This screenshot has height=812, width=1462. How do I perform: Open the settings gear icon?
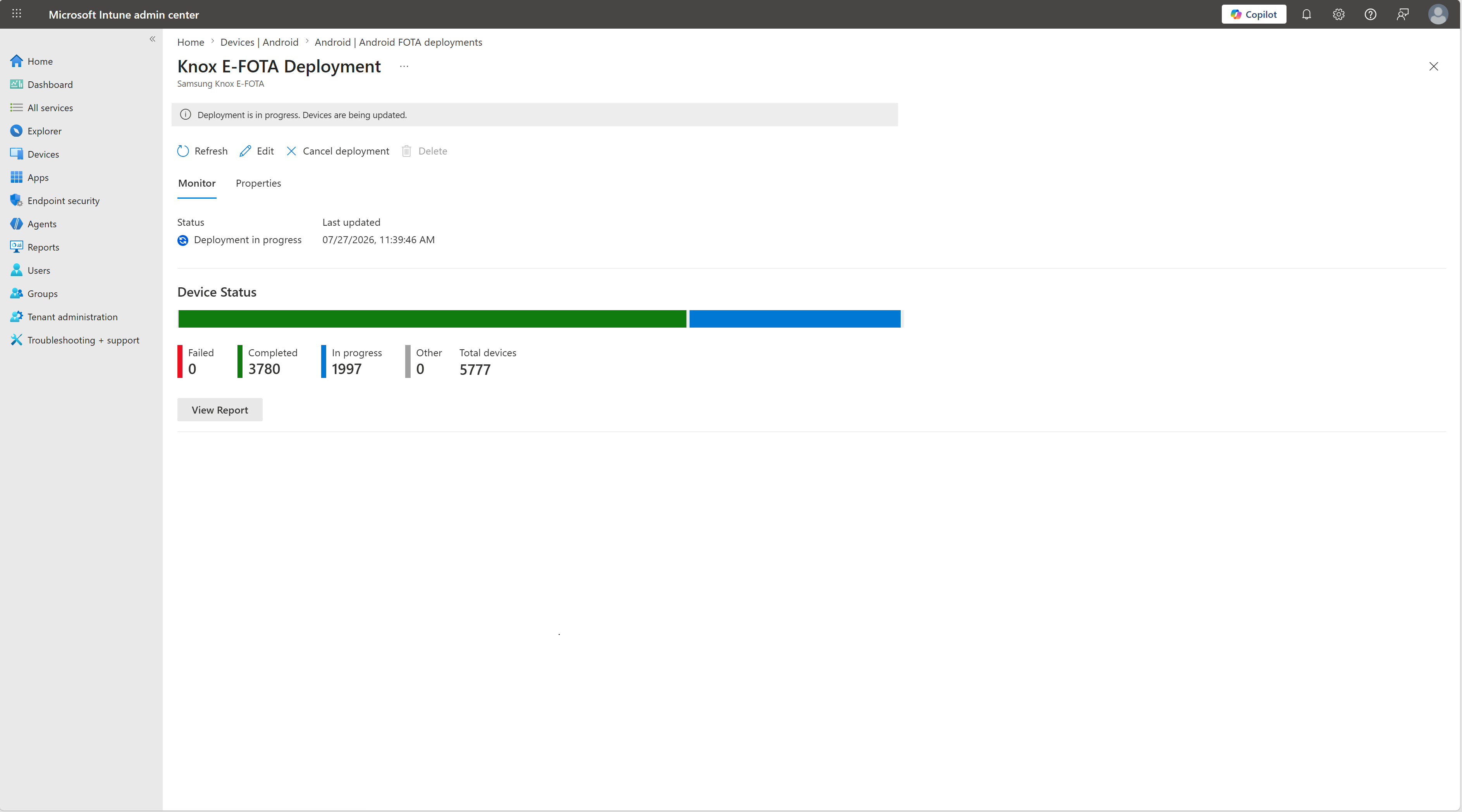pyautogui.click(x=1338, y=14)
